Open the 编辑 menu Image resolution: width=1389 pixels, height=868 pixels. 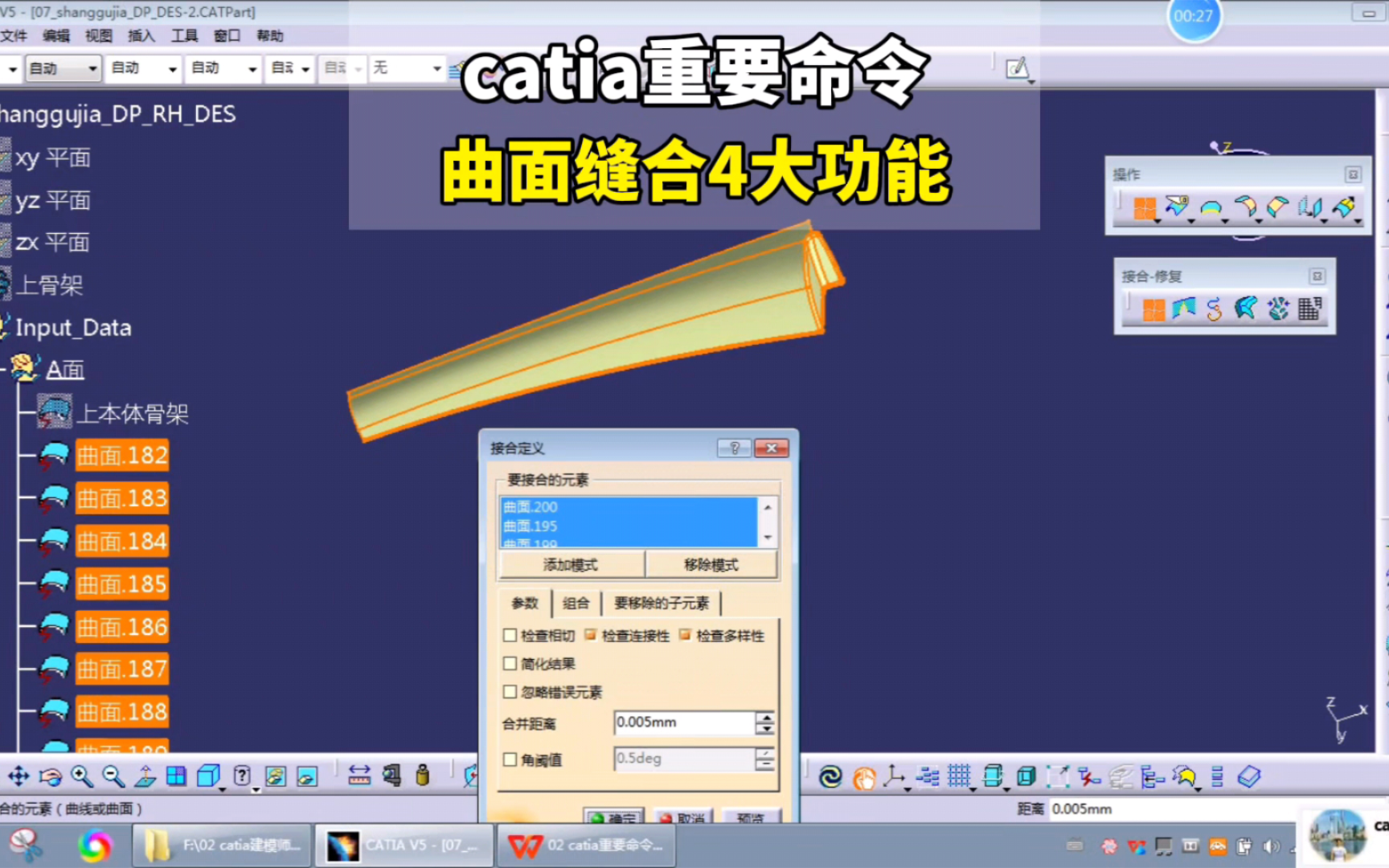click(56, 35)
